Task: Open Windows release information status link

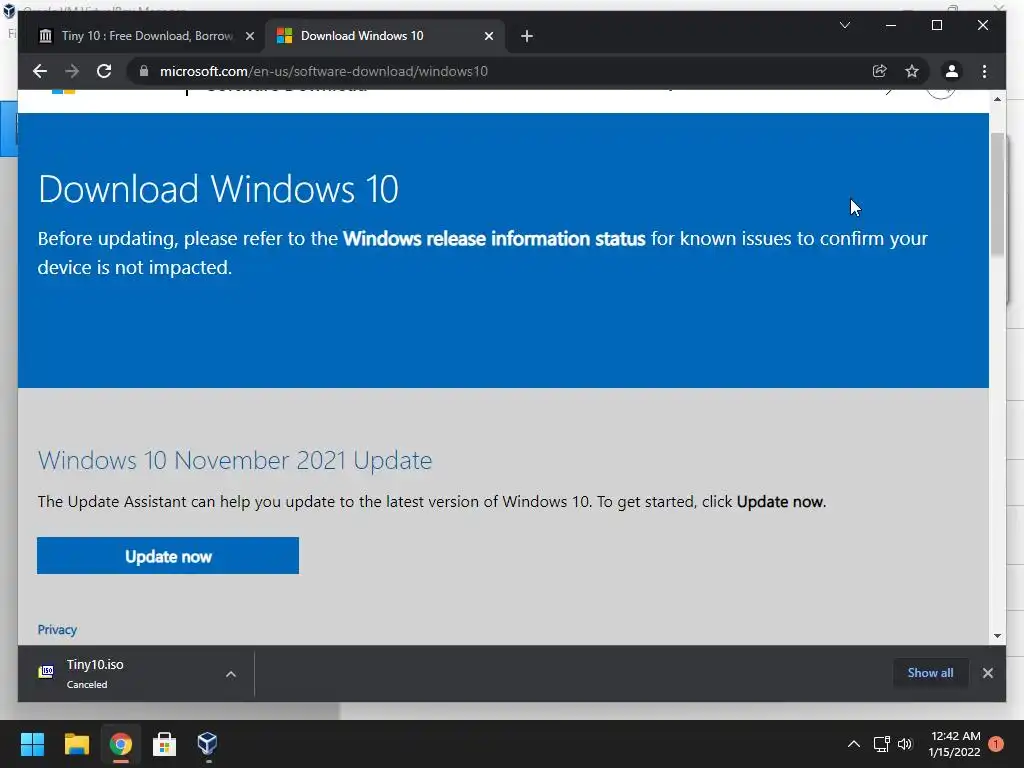Action: (494, 238)
